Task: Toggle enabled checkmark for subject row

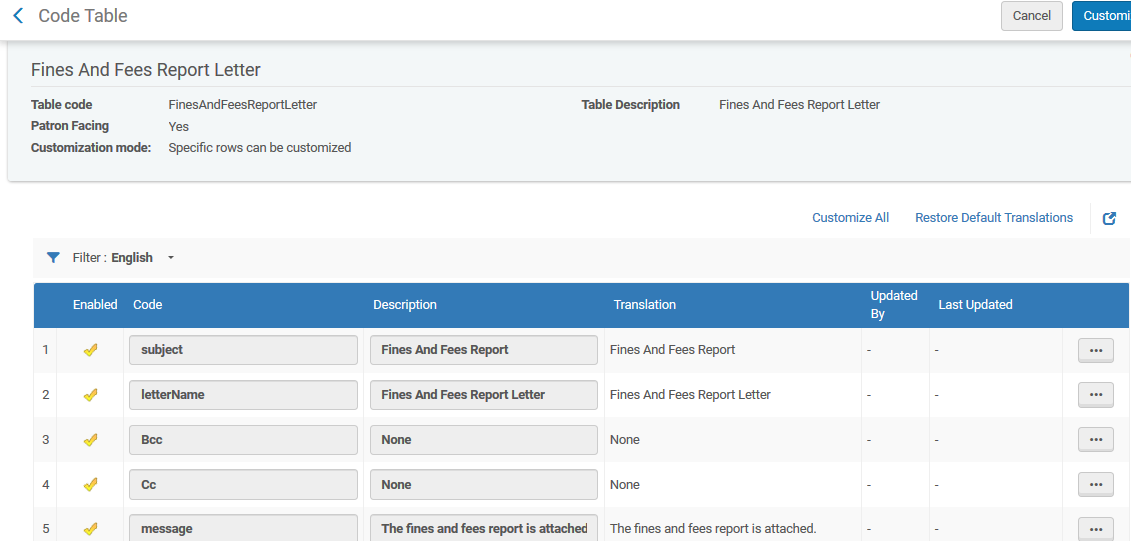Action: click(90, 350)
